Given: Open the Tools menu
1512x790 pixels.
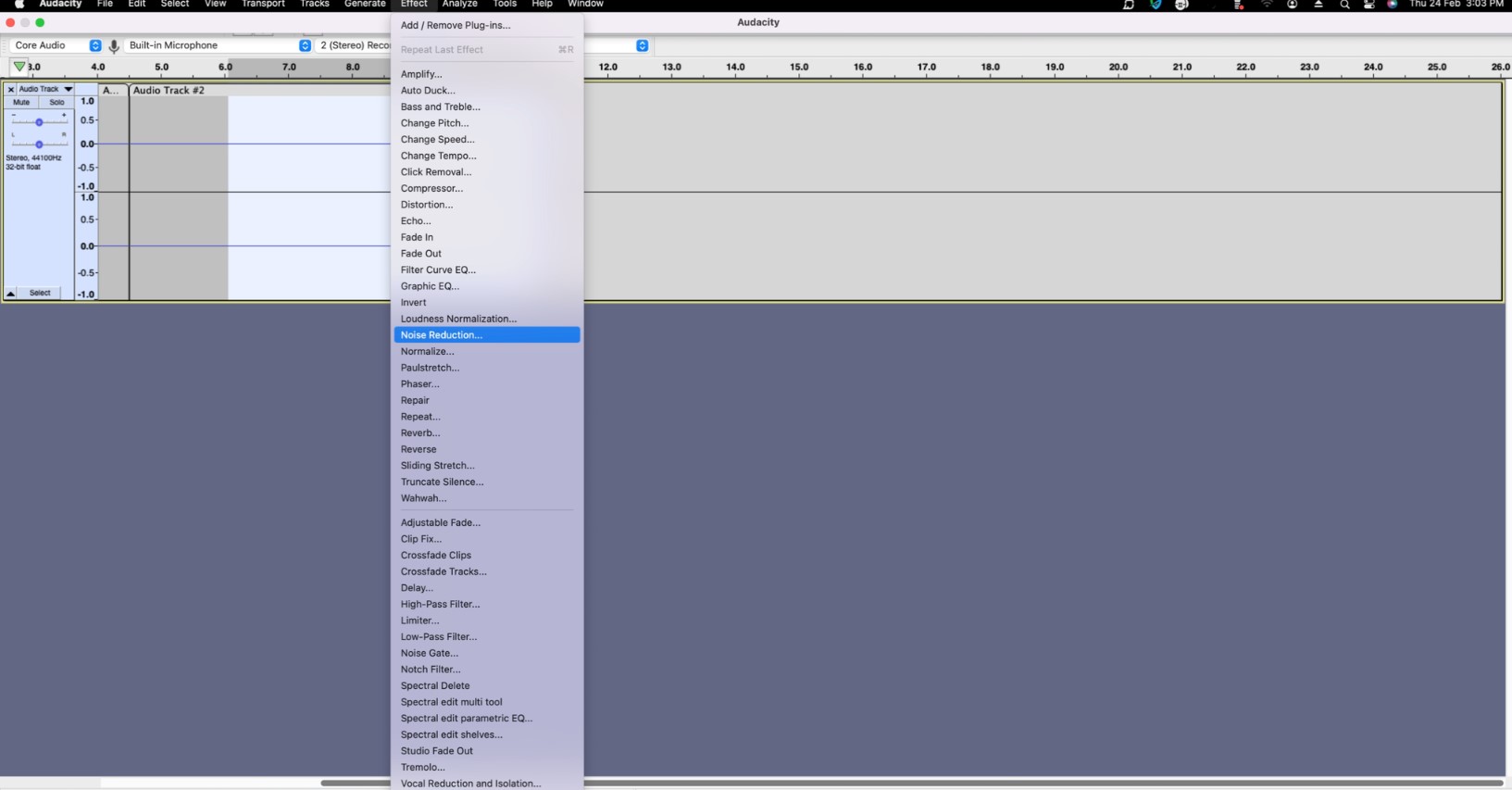Looking at the screenshot, I should 505,5.
